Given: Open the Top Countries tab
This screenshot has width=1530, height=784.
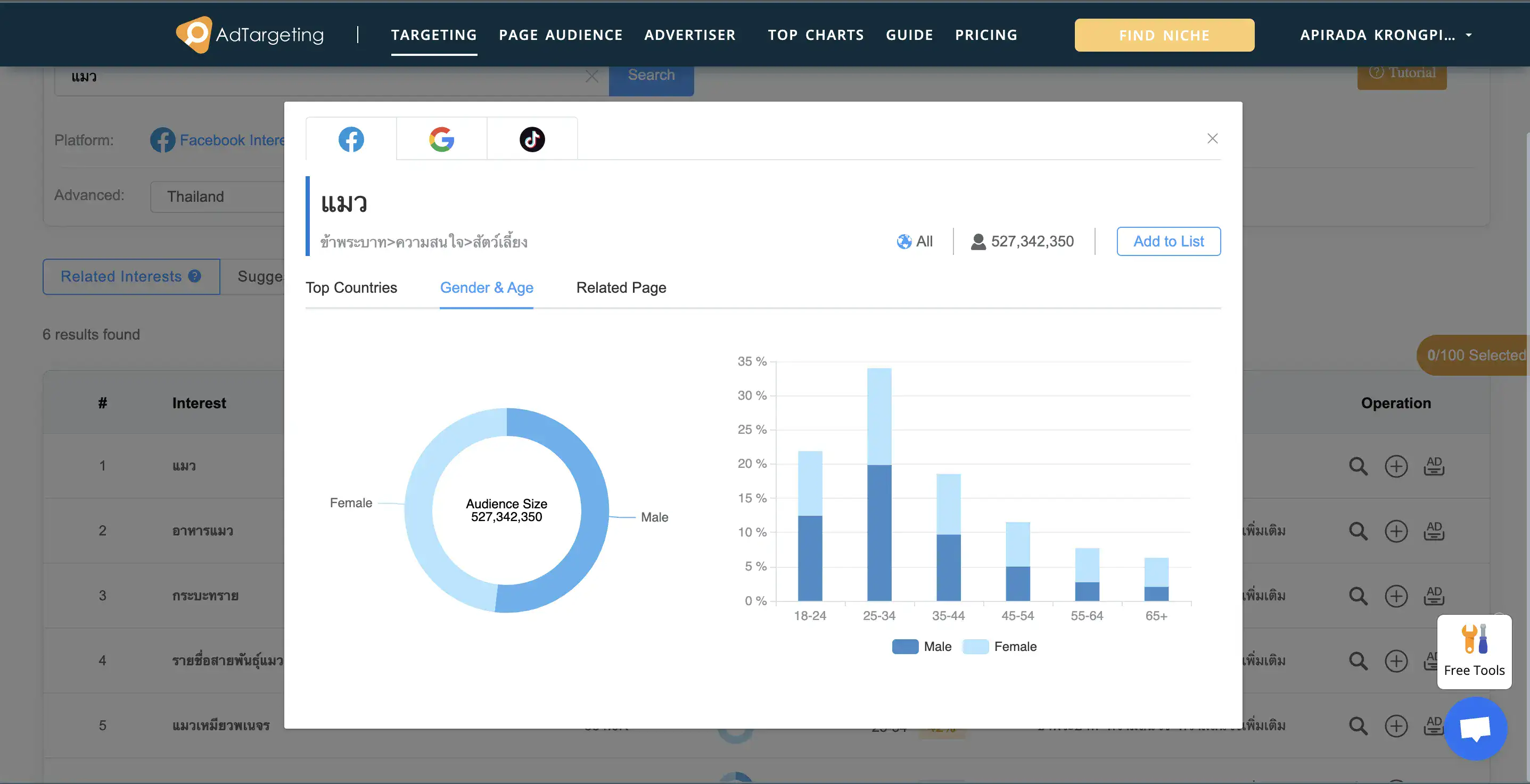Looking at the screenshot, I should pyautogui.click(x=351, y=287).
